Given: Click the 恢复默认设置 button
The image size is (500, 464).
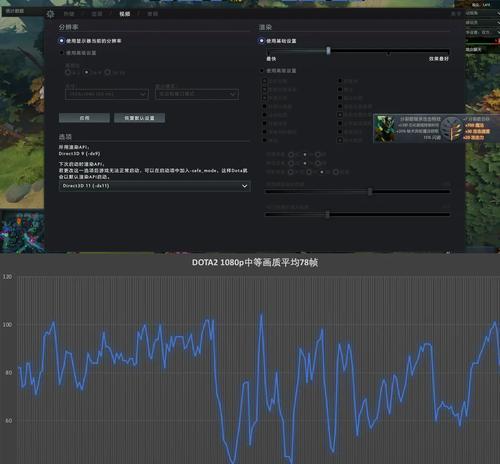Looking at the screenshot, I should [139, 118].
